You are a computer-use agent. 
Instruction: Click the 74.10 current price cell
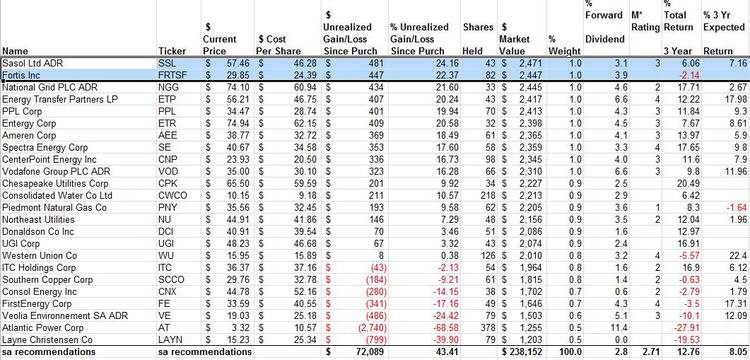229,87
